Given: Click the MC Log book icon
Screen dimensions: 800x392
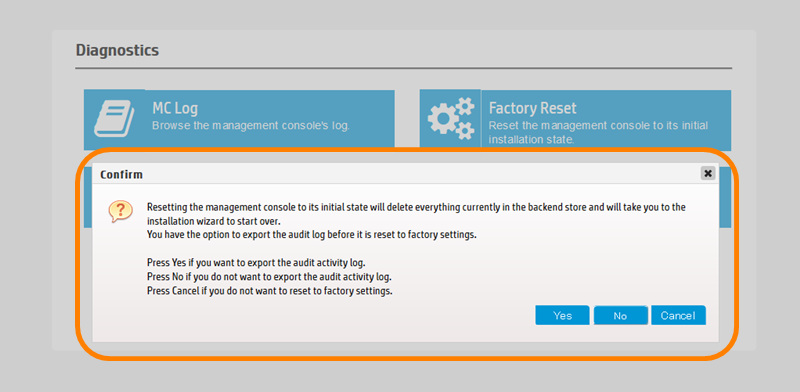Looking at the screenshot, I should 114,118.
